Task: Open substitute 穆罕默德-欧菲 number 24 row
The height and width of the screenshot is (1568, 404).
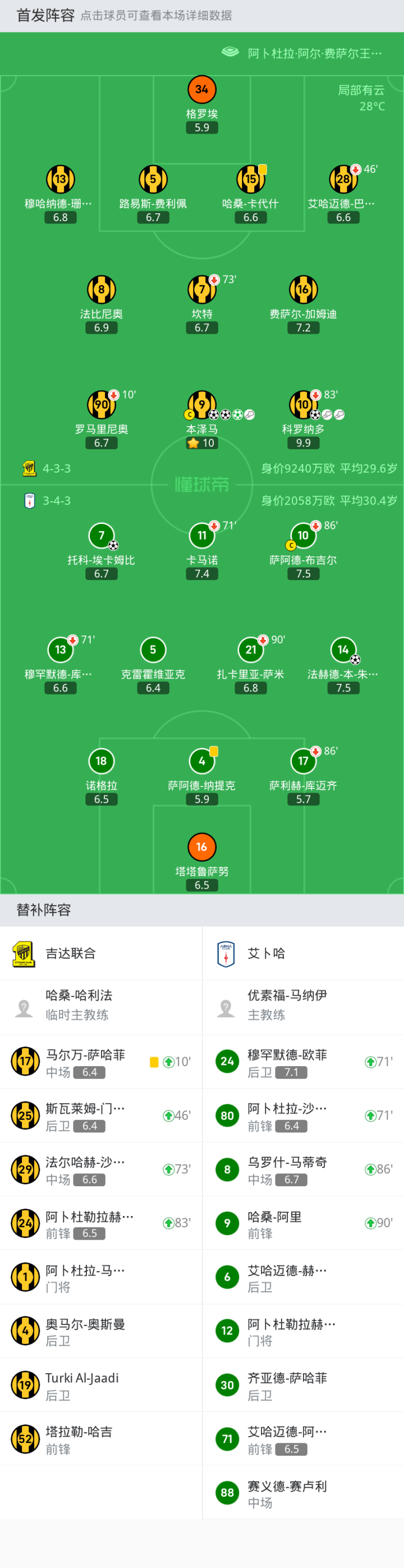Action: point(287,1062)
